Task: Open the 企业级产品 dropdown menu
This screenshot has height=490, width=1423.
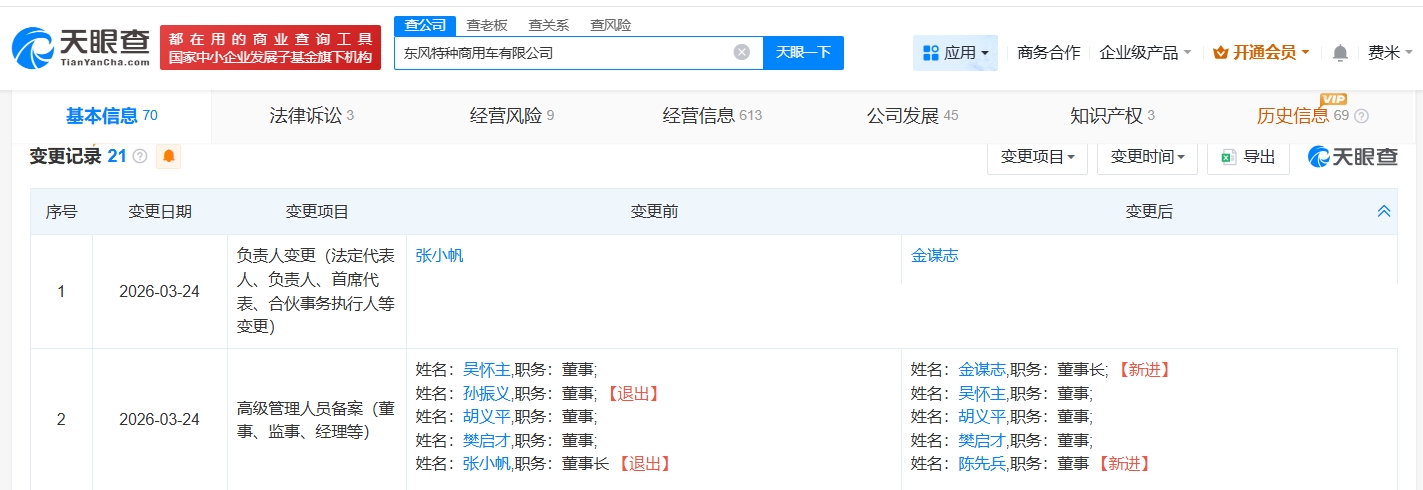Action: tap(1145, 53)
